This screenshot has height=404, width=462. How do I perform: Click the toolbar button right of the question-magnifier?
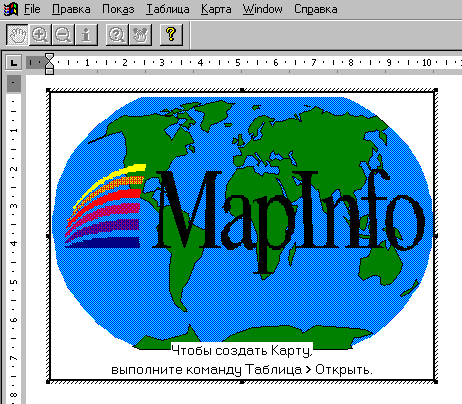click(140, 35)
